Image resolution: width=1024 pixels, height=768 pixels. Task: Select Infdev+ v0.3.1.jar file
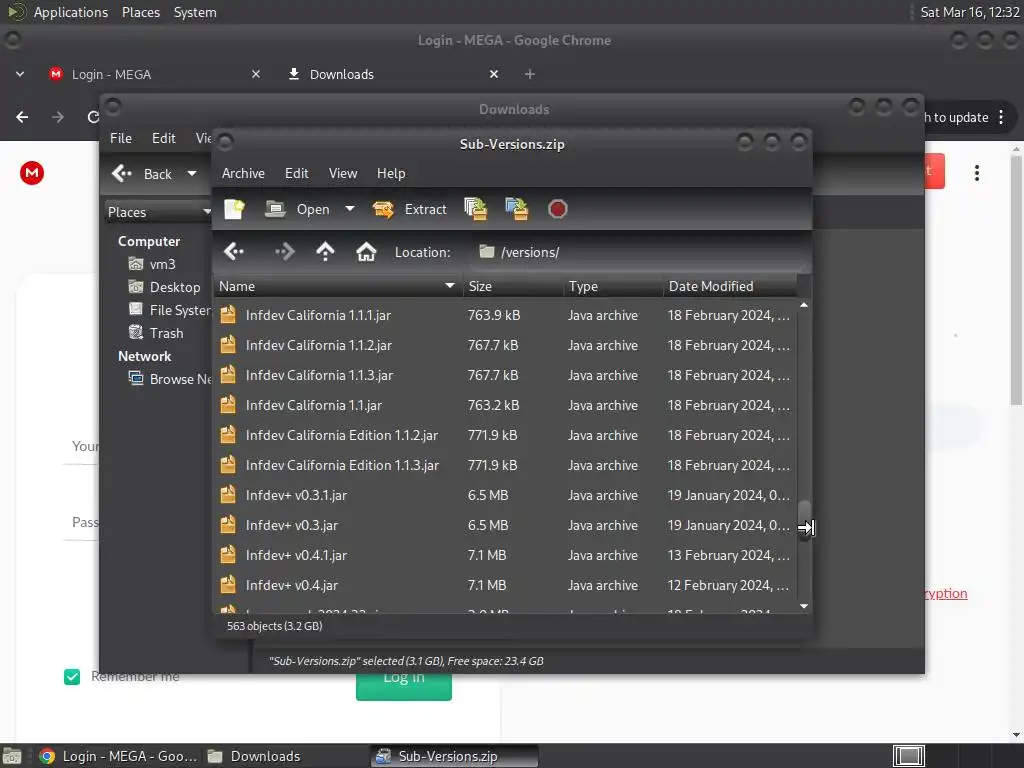click(505, 495)
